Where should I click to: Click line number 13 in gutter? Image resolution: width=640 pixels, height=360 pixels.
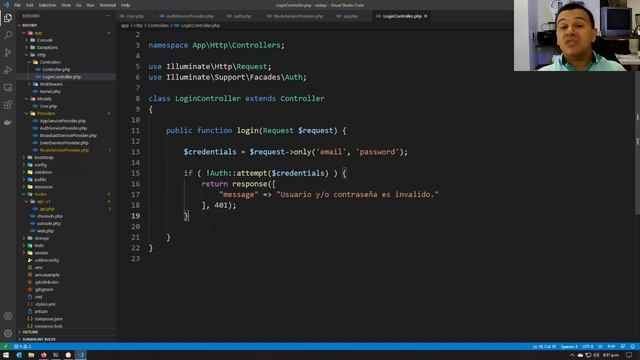[136, 152]
